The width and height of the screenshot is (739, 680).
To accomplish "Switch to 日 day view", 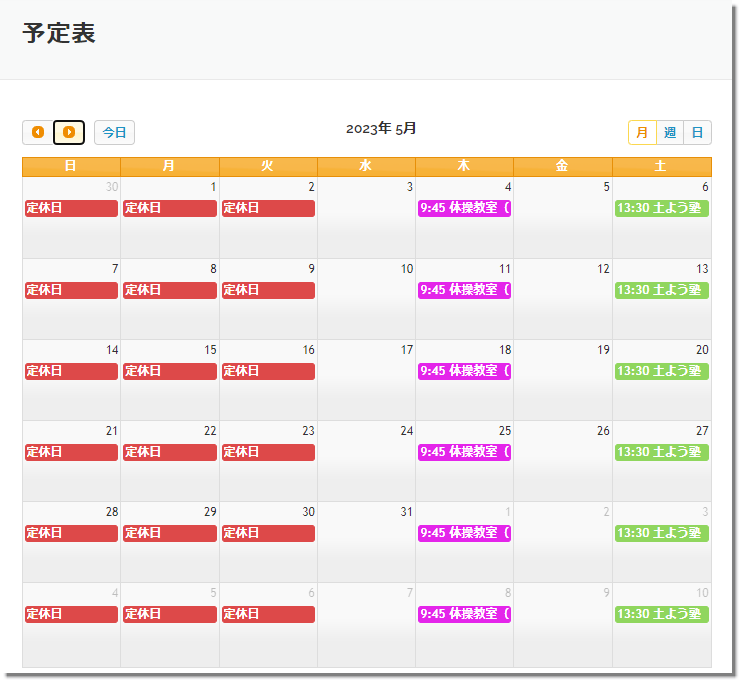I will coord(697,132).
